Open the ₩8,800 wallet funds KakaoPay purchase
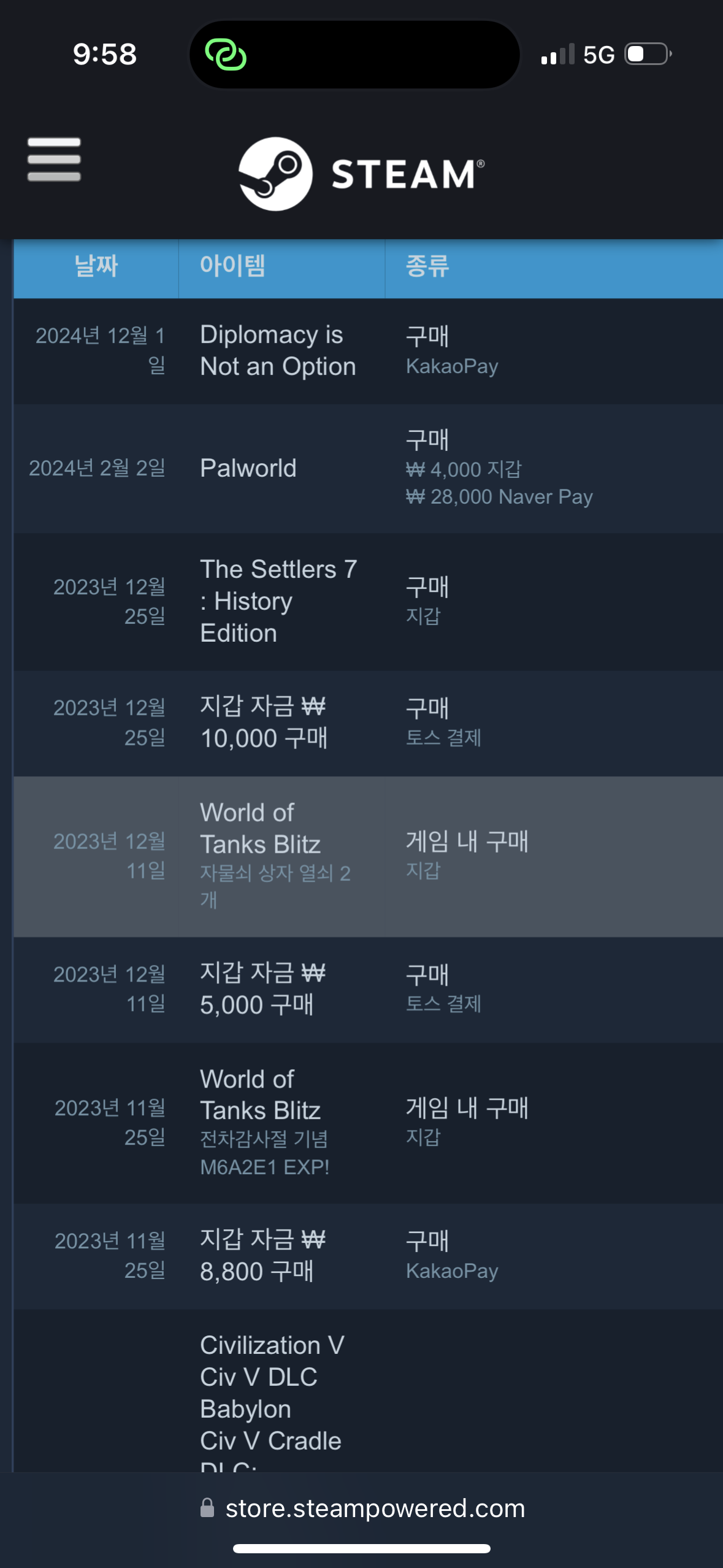 pyautogui.click(x=368, y=1256)
